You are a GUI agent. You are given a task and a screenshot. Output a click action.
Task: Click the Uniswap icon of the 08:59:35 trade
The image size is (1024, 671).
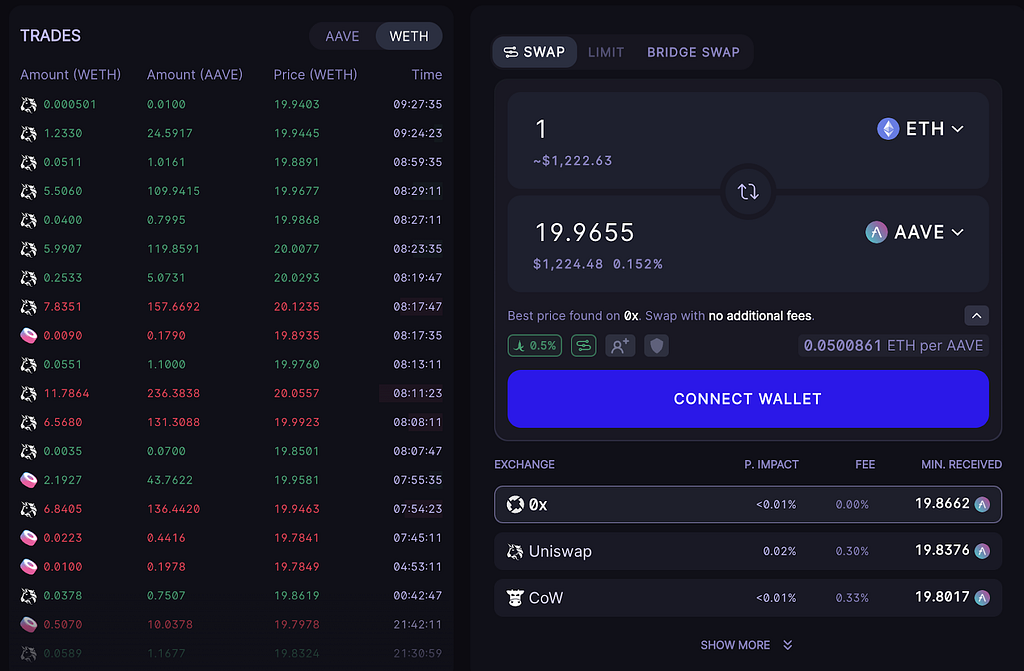pos(28,162)
